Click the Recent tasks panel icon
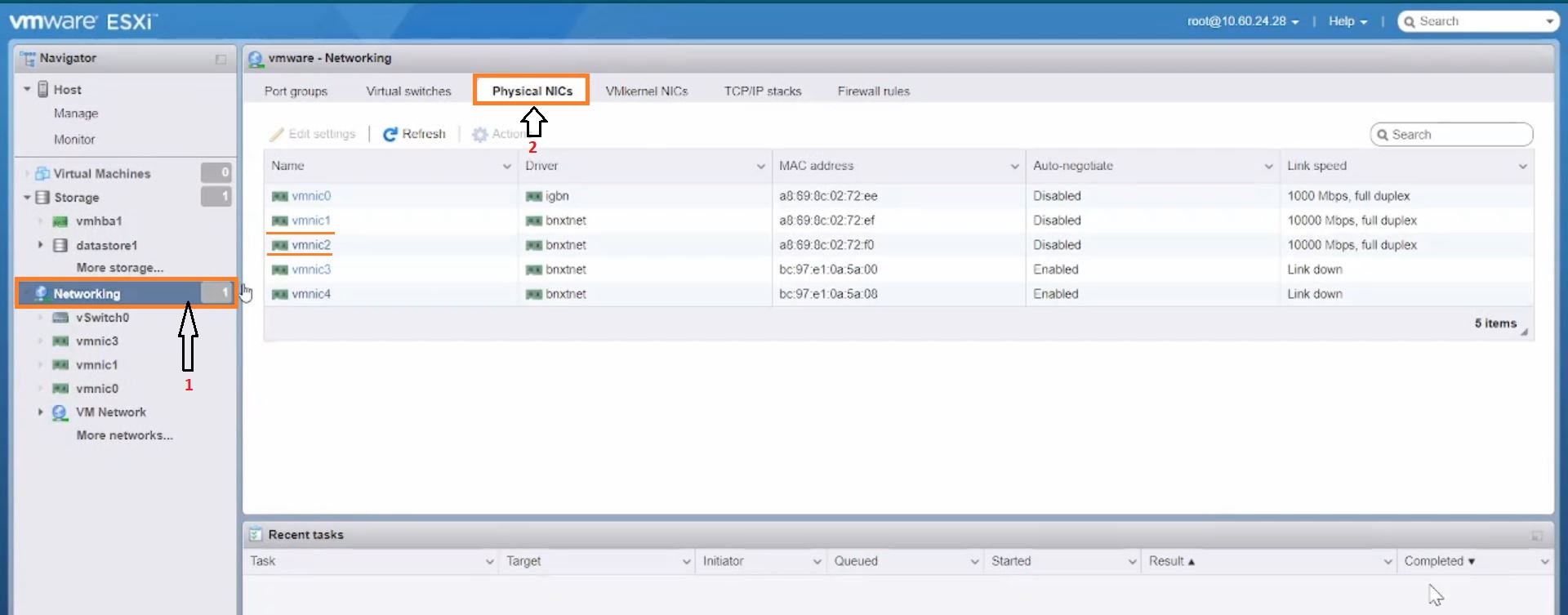Viewport: 1568px width, 615px height. click(256, 534)
